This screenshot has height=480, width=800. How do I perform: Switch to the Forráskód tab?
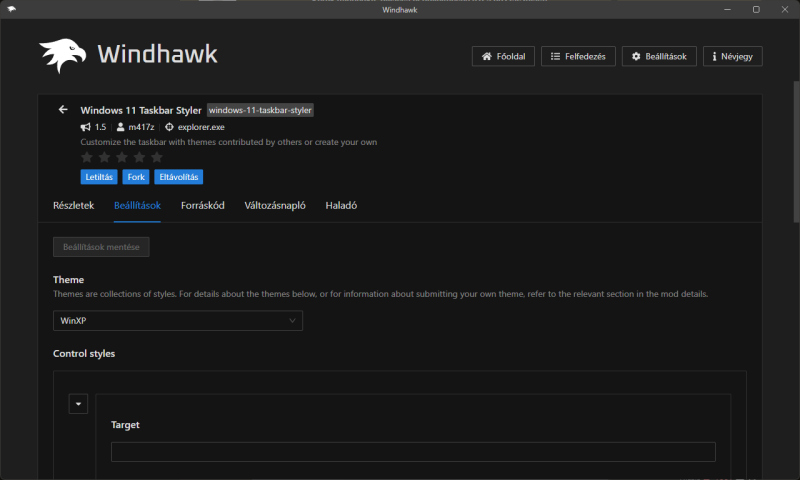(203, 206)
